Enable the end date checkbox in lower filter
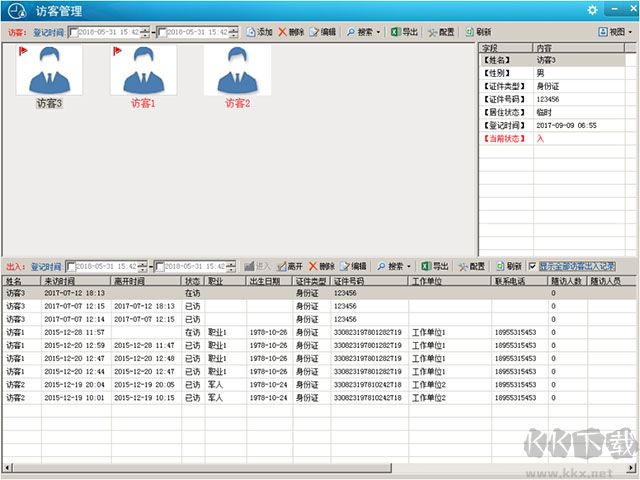 click(160, 267)
